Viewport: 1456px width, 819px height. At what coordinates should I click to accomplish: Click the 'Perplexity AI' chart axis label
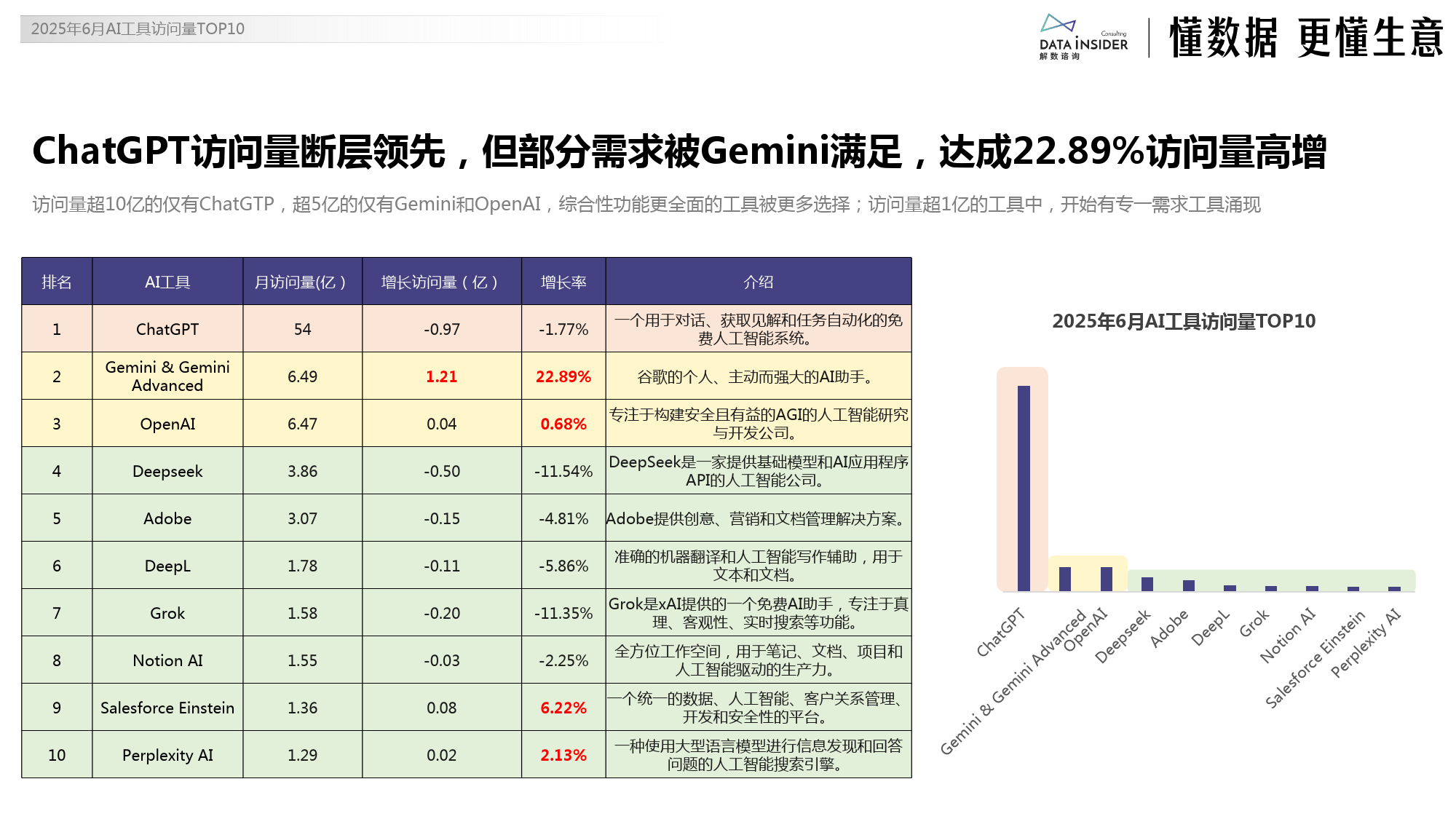point(1366,643)
